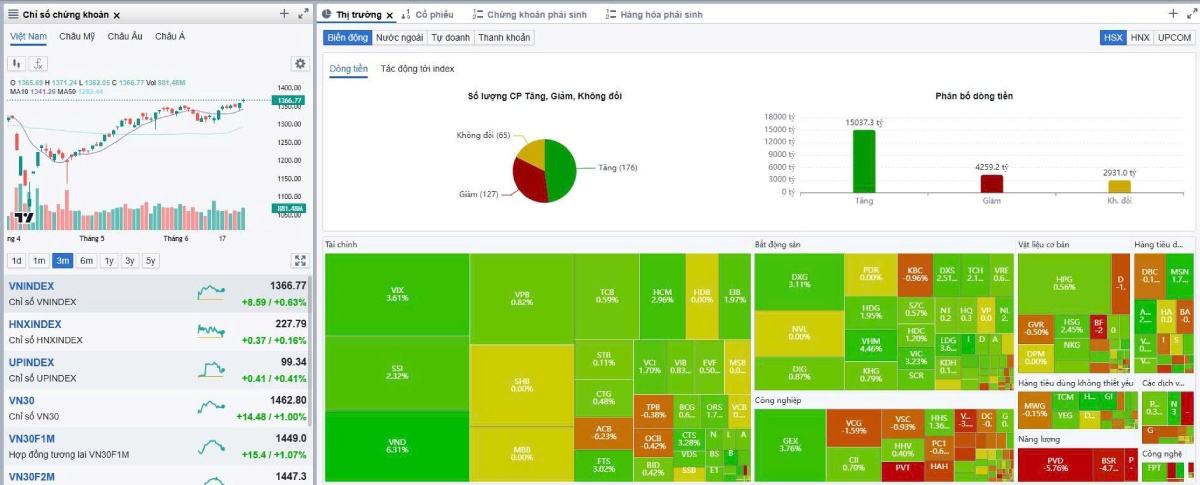The width and height of the screenshot is (1200, 485).
Task: Expand the index panel with the arrows icon
Action: click(302, 14)
